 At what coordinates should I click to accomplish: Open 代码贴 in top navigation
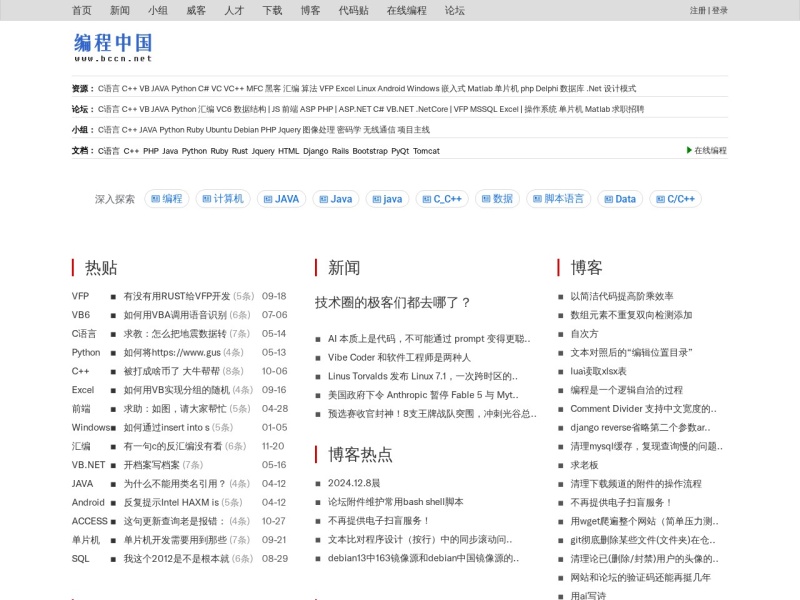(354, 10)
